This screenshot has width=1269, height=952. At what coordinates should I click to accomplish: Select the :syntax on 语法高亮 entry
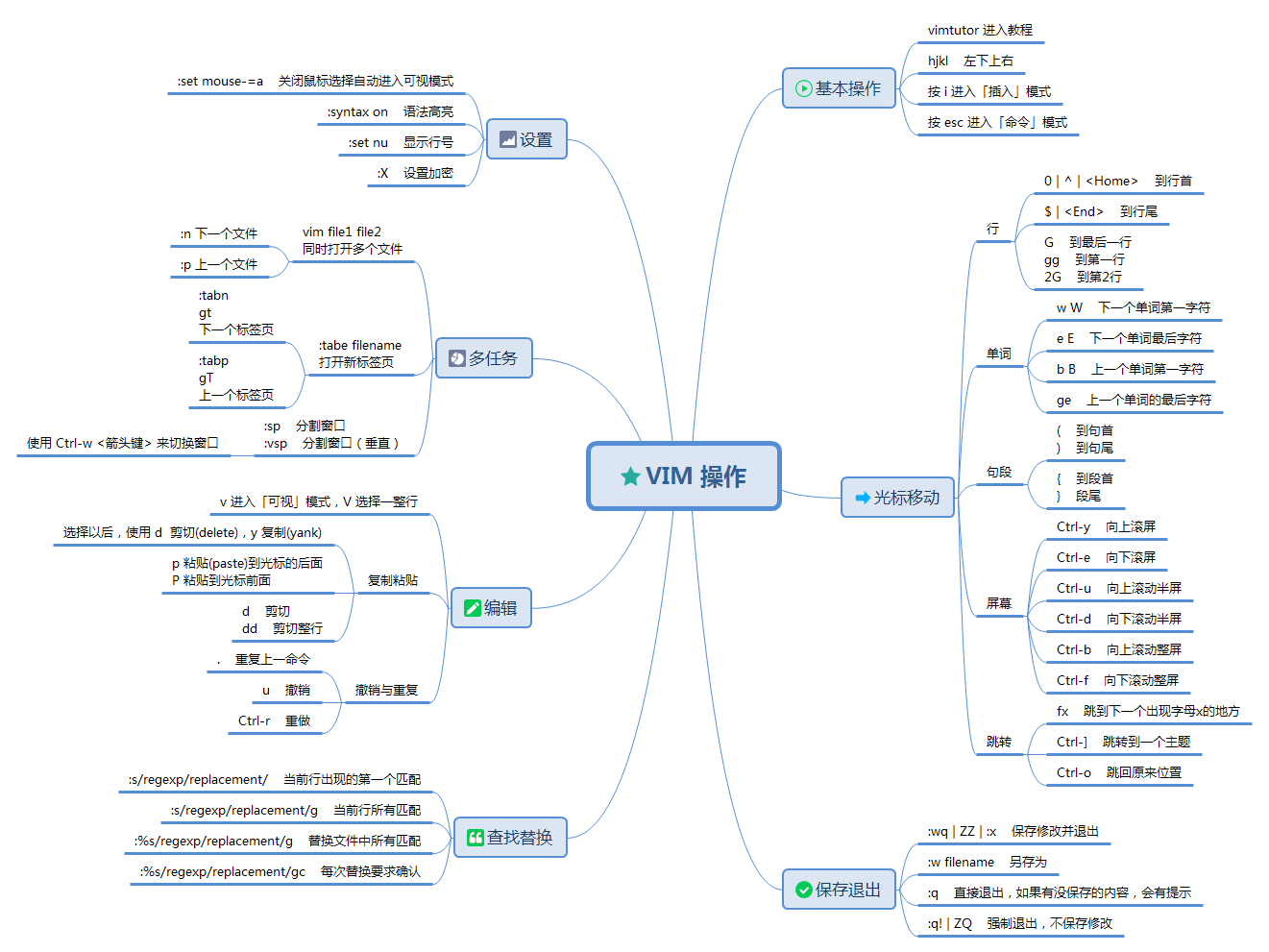(x=390, y=111)
